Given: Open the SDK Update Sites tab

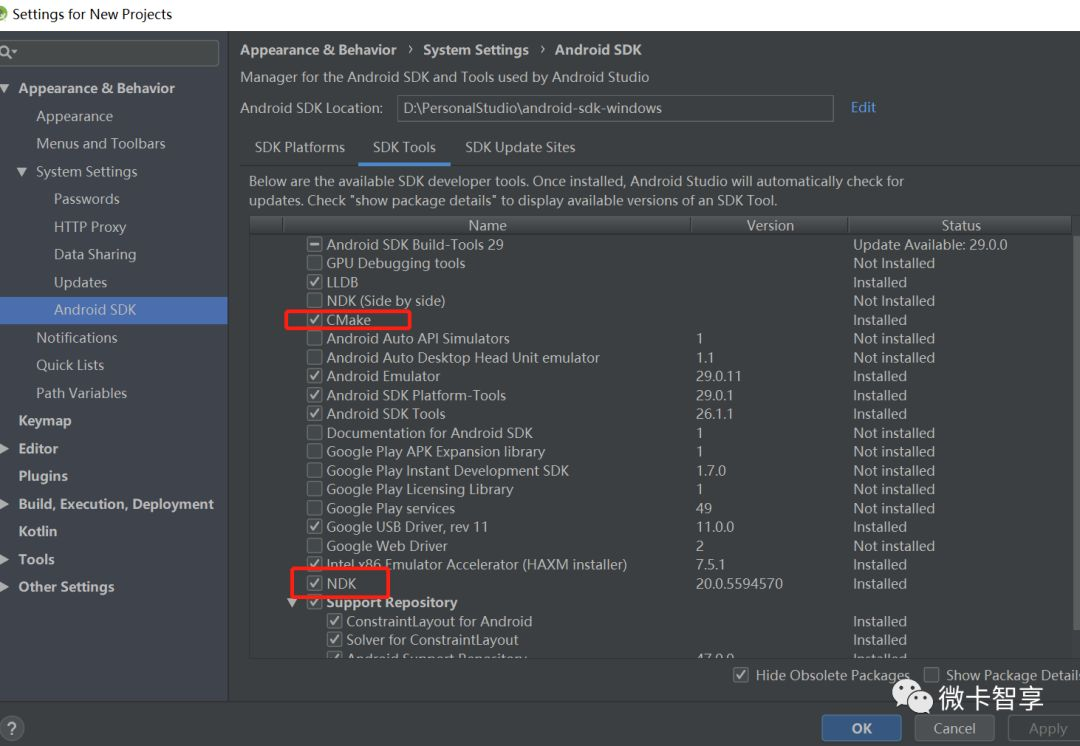Looking at the screenshot, I should (520, 147).
